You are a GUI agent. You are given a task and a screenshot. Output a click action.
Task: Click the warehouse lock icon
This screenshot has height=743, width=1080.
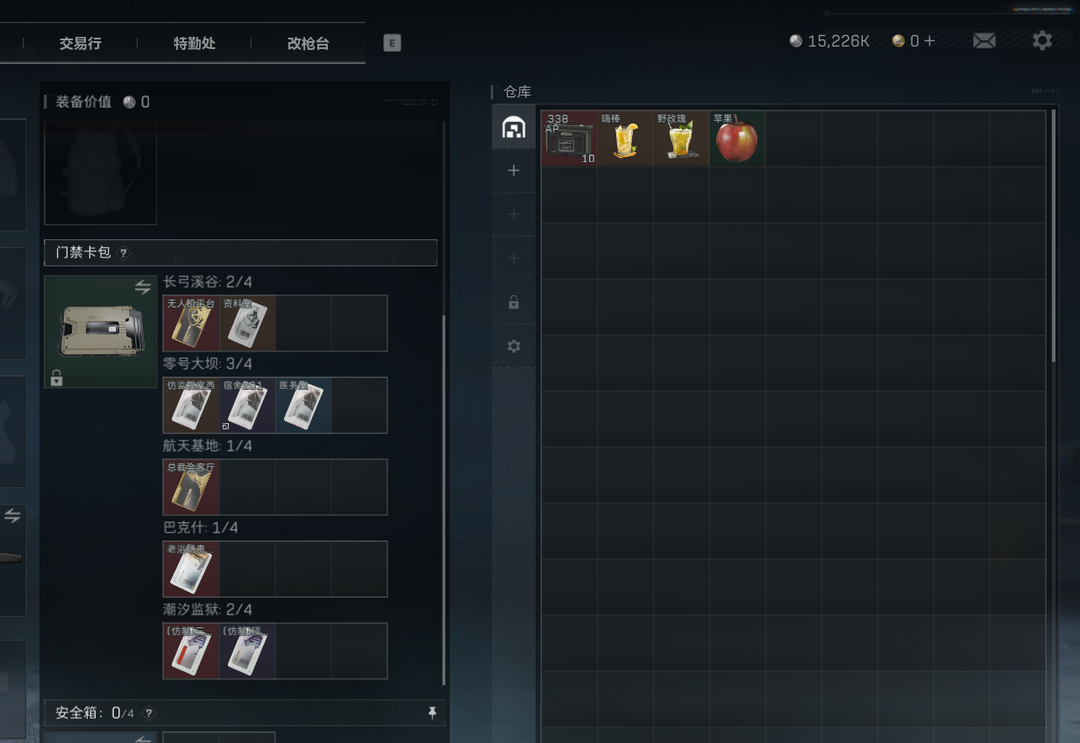(514, 302)
